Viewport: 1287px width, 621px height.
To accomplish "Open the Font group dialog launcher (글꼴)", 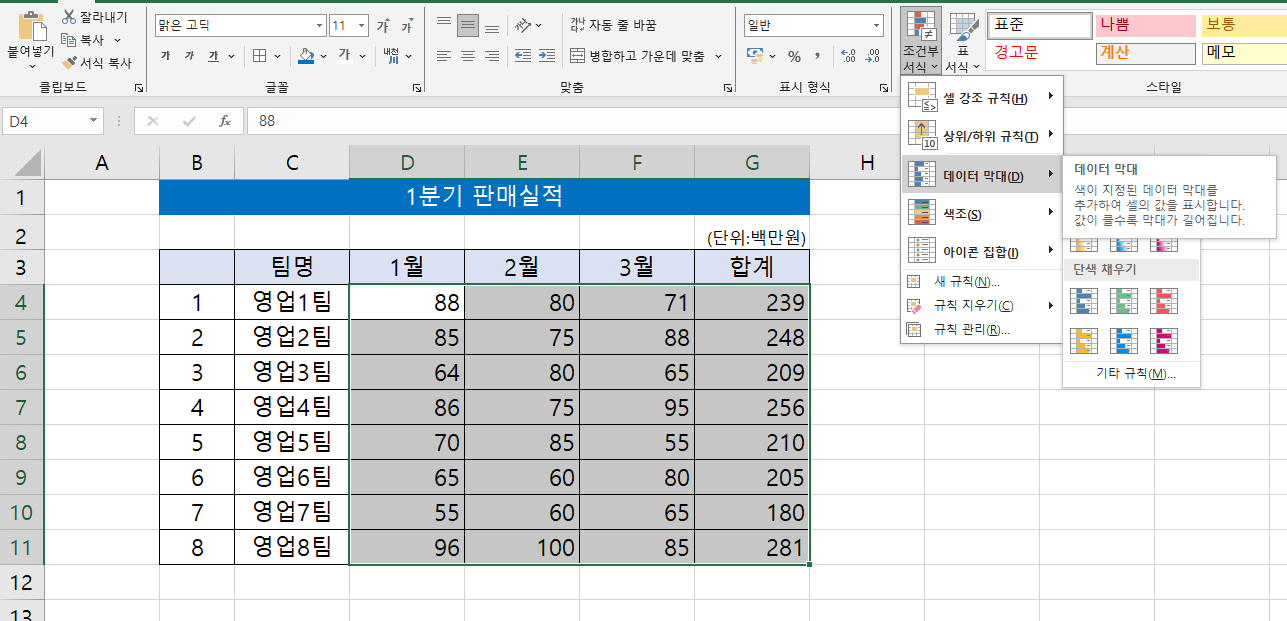I will point(417,88).
